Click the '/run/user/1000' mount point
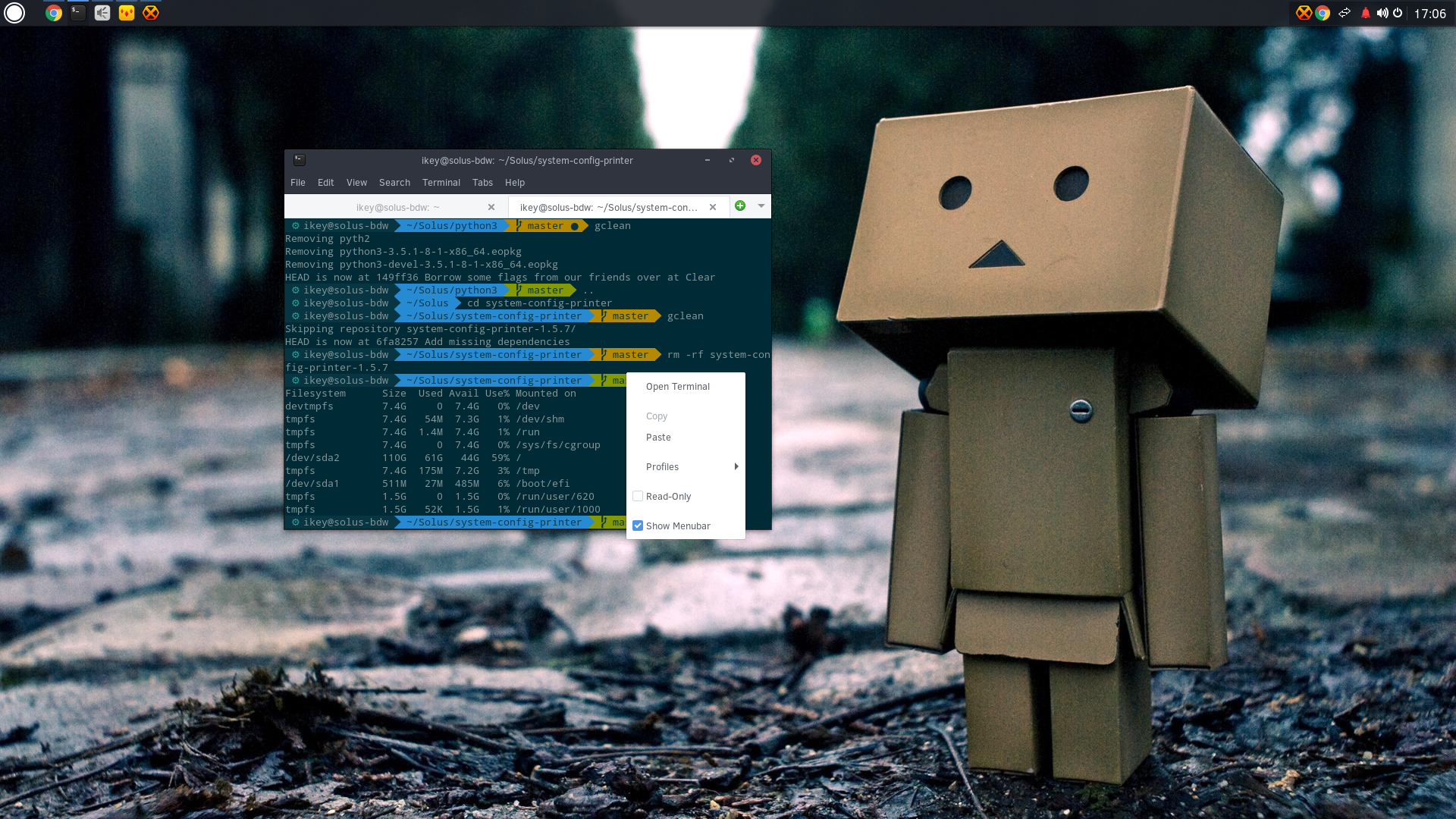Image resolution: width=1456 pixels, height=819 pixels. click(x=558, y=510)
